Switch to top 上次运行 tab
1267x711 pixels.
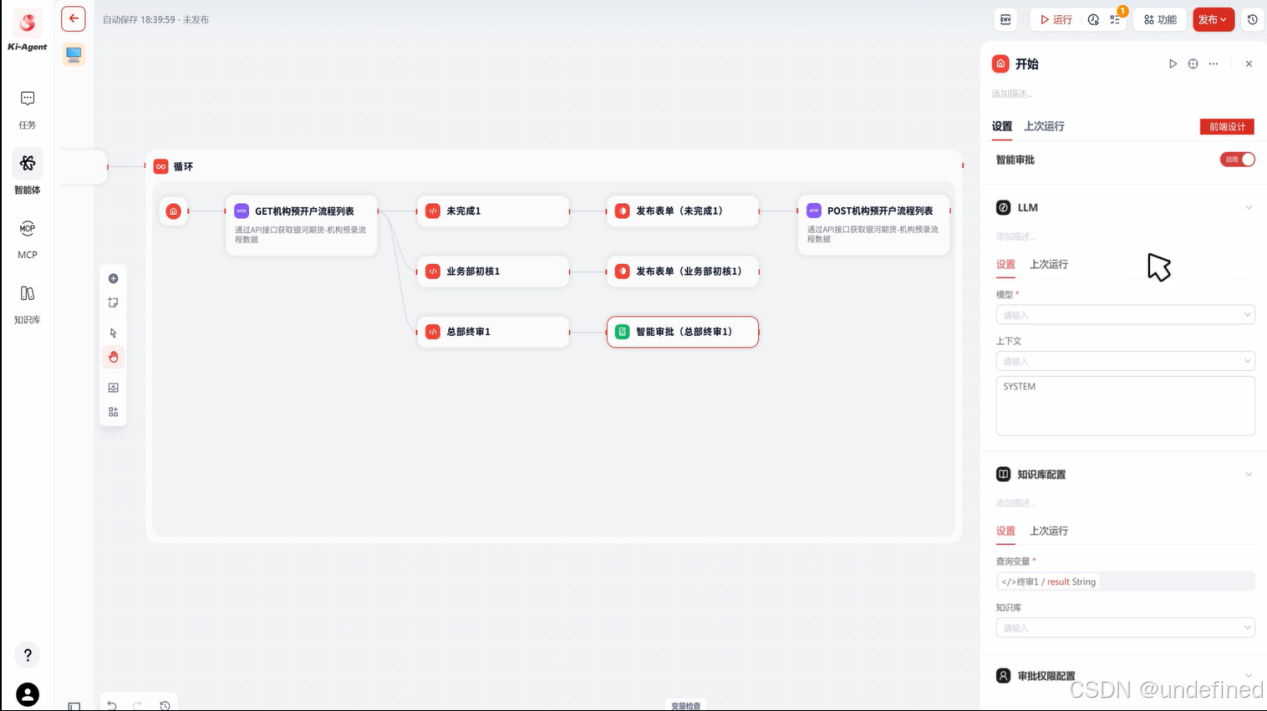[x=1044, y=126]
